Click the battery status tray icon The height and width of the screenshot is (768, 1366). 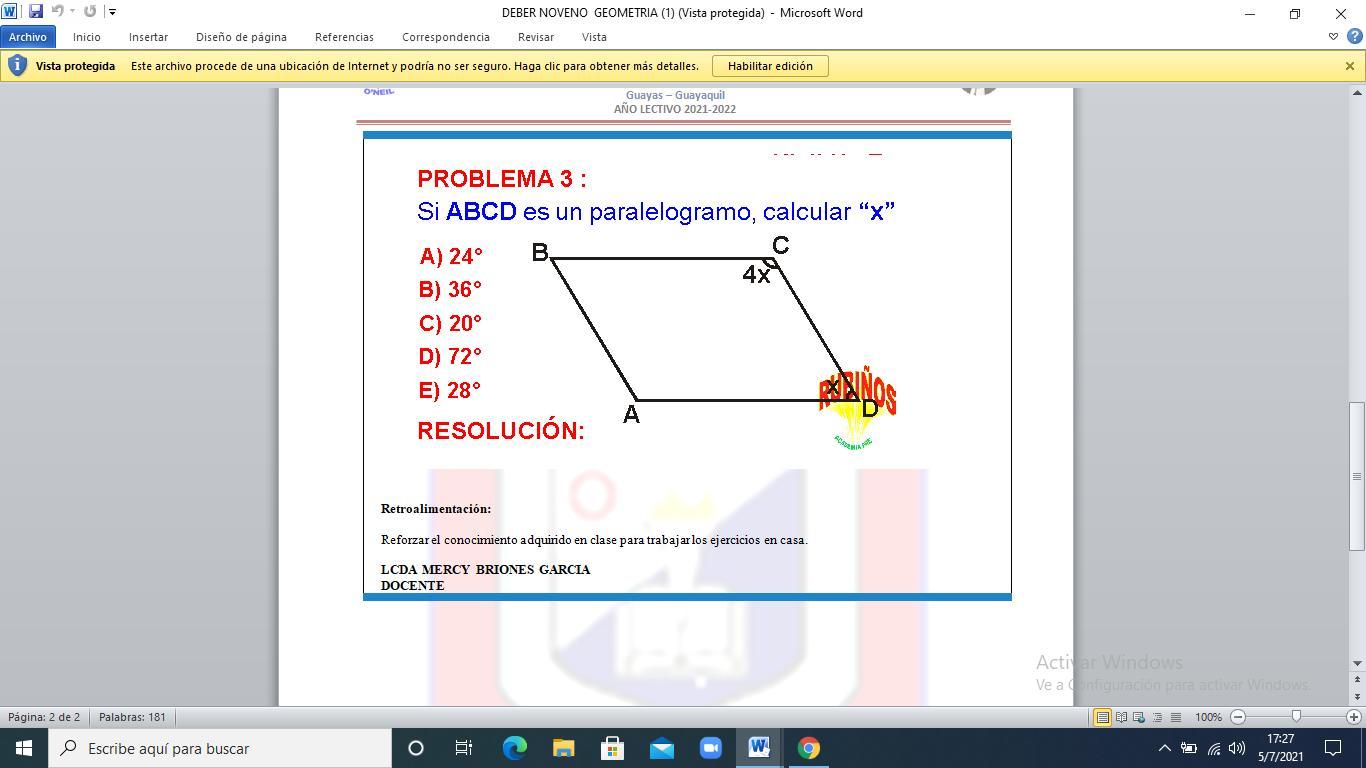pyautogui.click(x=1189, y=748)
